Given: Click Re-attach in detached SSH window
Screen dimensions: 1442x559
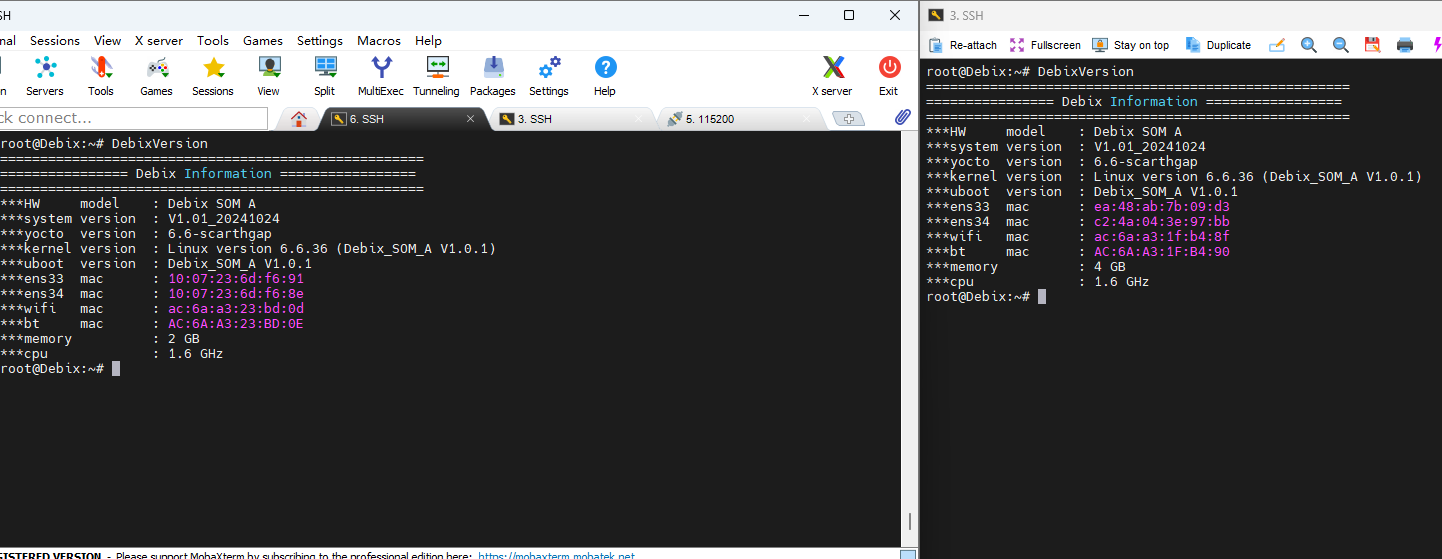Looking at the screenshot, I should (x=963, y=45).
